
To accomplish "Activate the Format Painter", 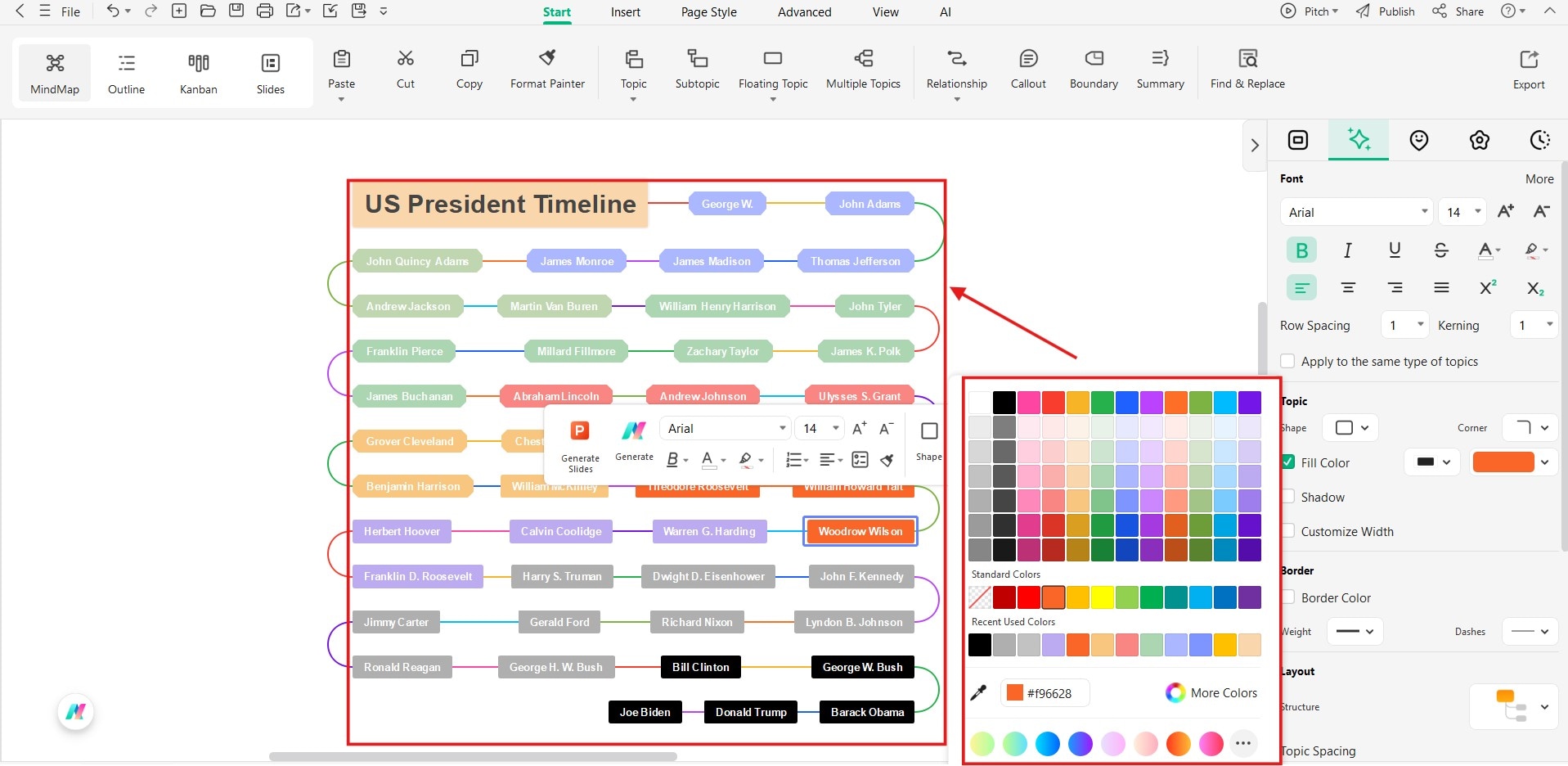I will coord(546,70).
